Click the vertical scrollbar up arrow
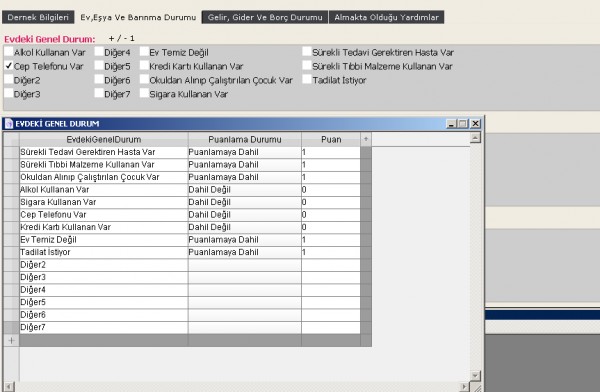600x392 pixels. click(x=475, y=138)
